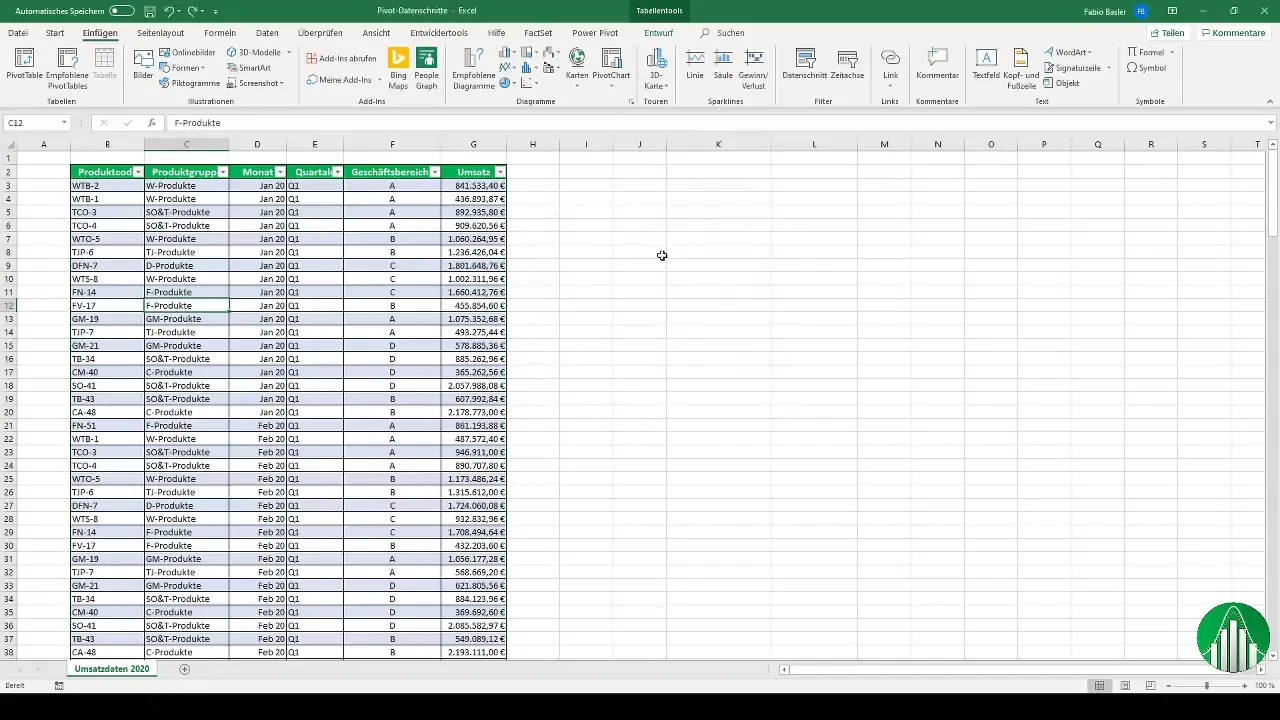
Task: Open the 3D-Karte button
Action: tap(656, 68)
